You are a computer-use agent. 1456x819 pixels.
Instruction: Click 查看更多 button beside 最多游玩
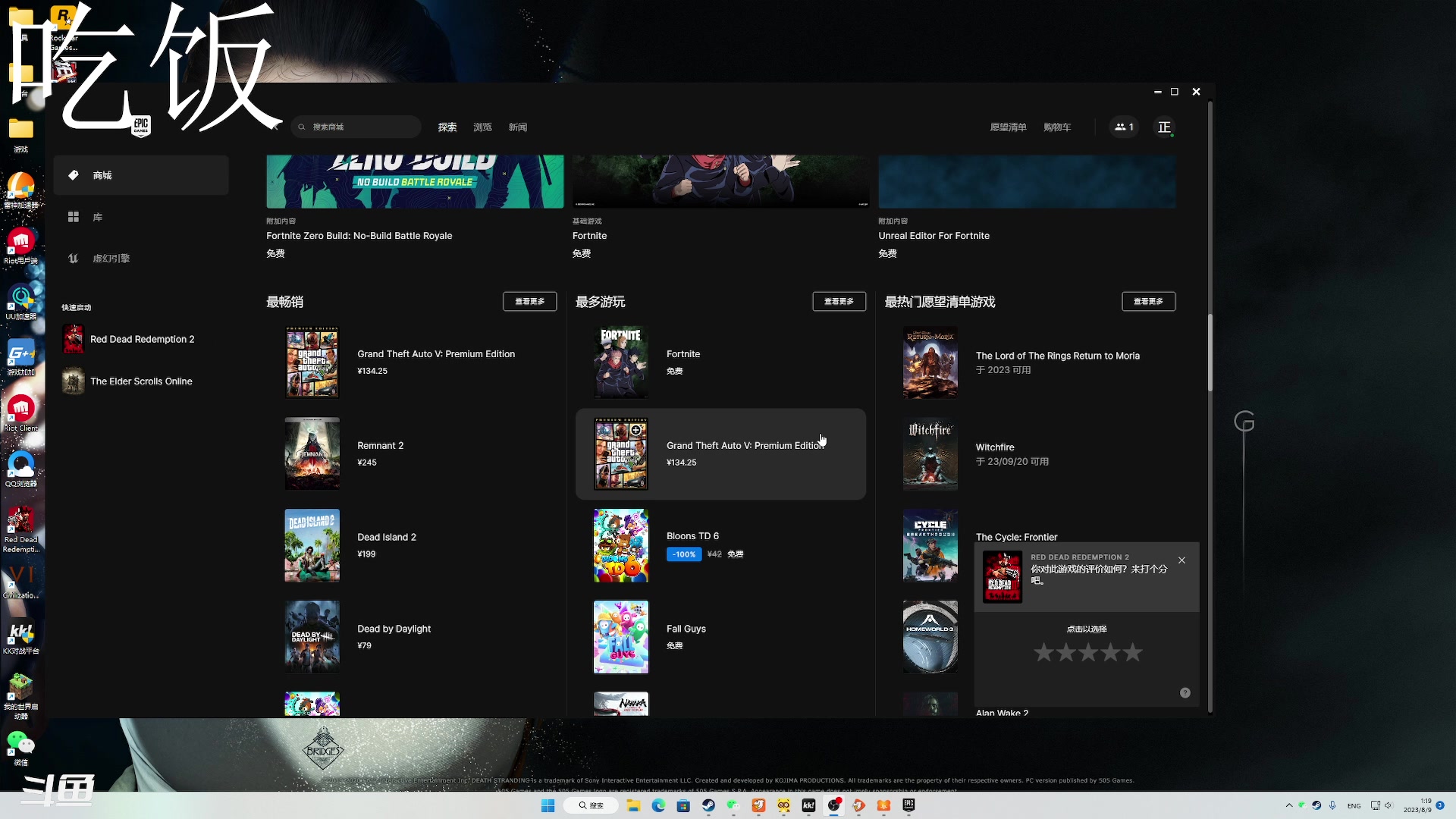839,301
